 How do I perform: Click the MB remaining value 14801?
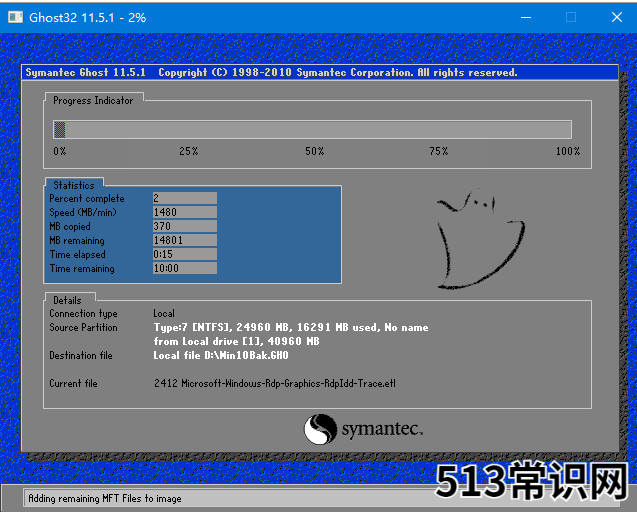coord(185,240)
